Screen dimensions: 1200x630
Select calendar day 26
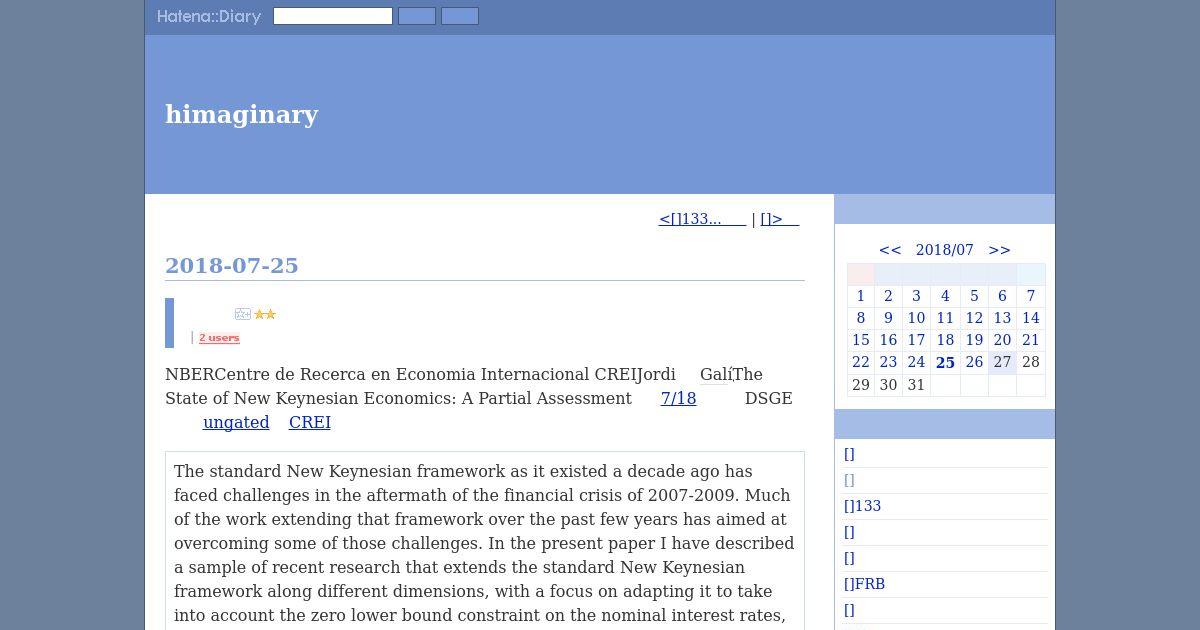(974, 362)
